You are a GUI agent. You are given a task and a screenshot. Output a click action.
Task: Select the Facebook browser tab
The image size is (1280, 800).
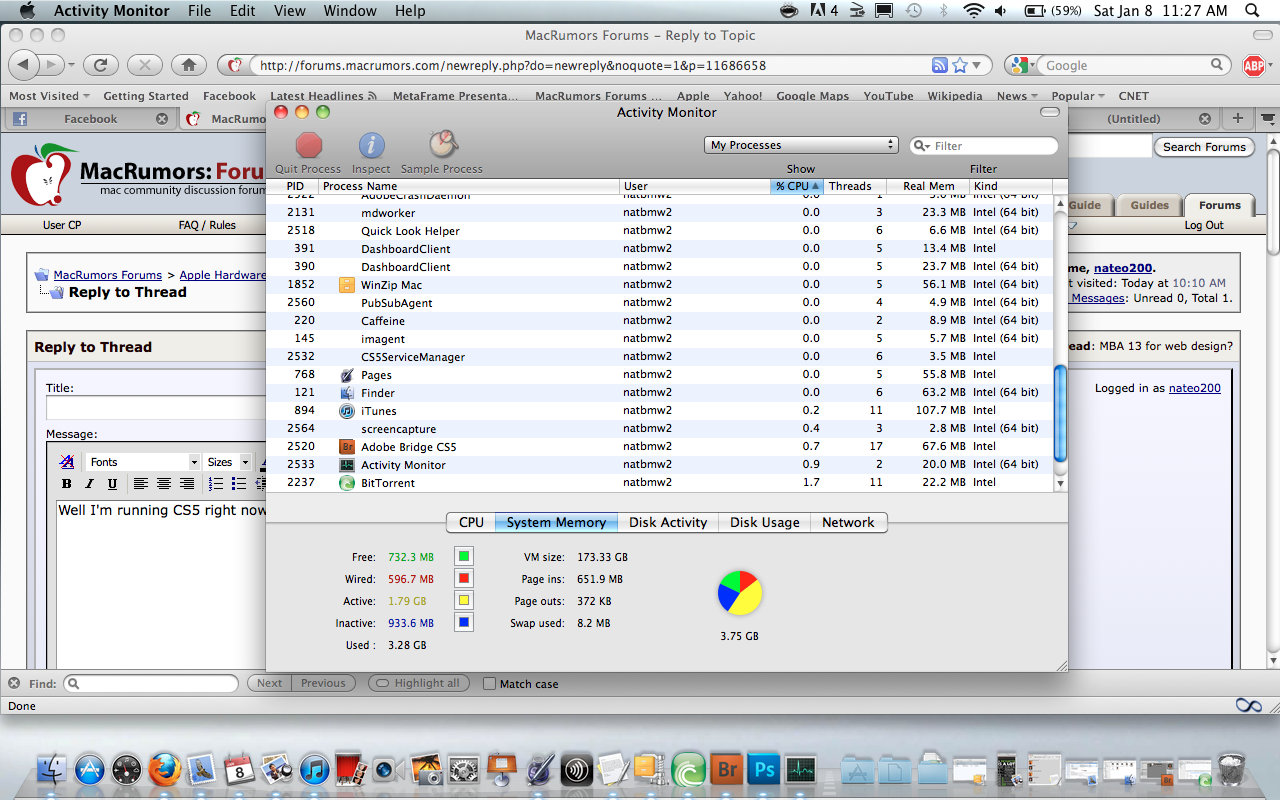[90, 118]
